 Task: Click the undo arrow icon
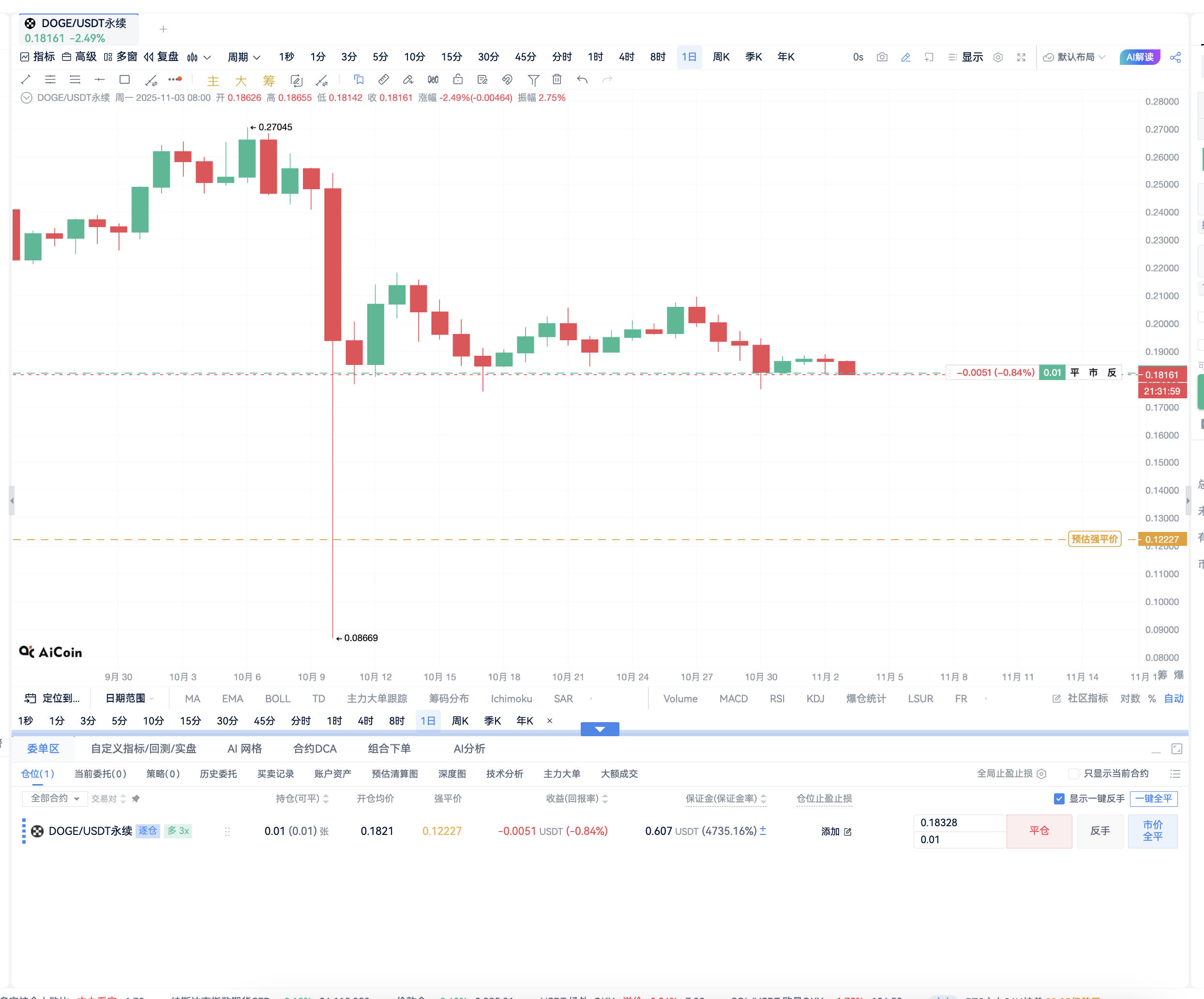pyautogui.click(x=582, y=80)
